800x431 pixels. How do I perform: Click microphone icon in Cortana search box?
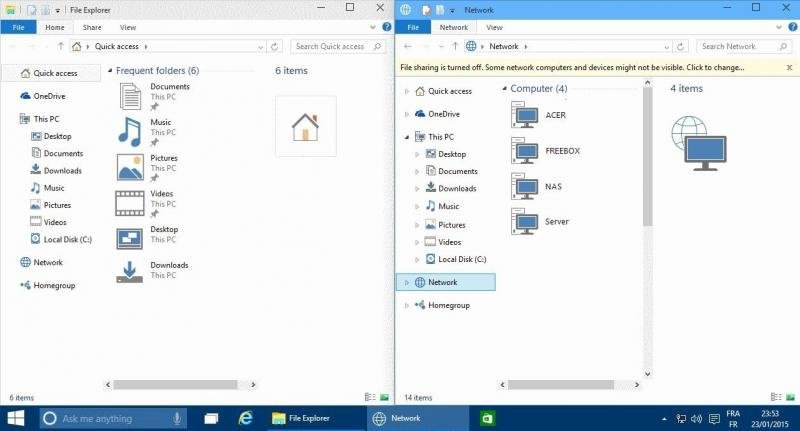coord(177,419)
